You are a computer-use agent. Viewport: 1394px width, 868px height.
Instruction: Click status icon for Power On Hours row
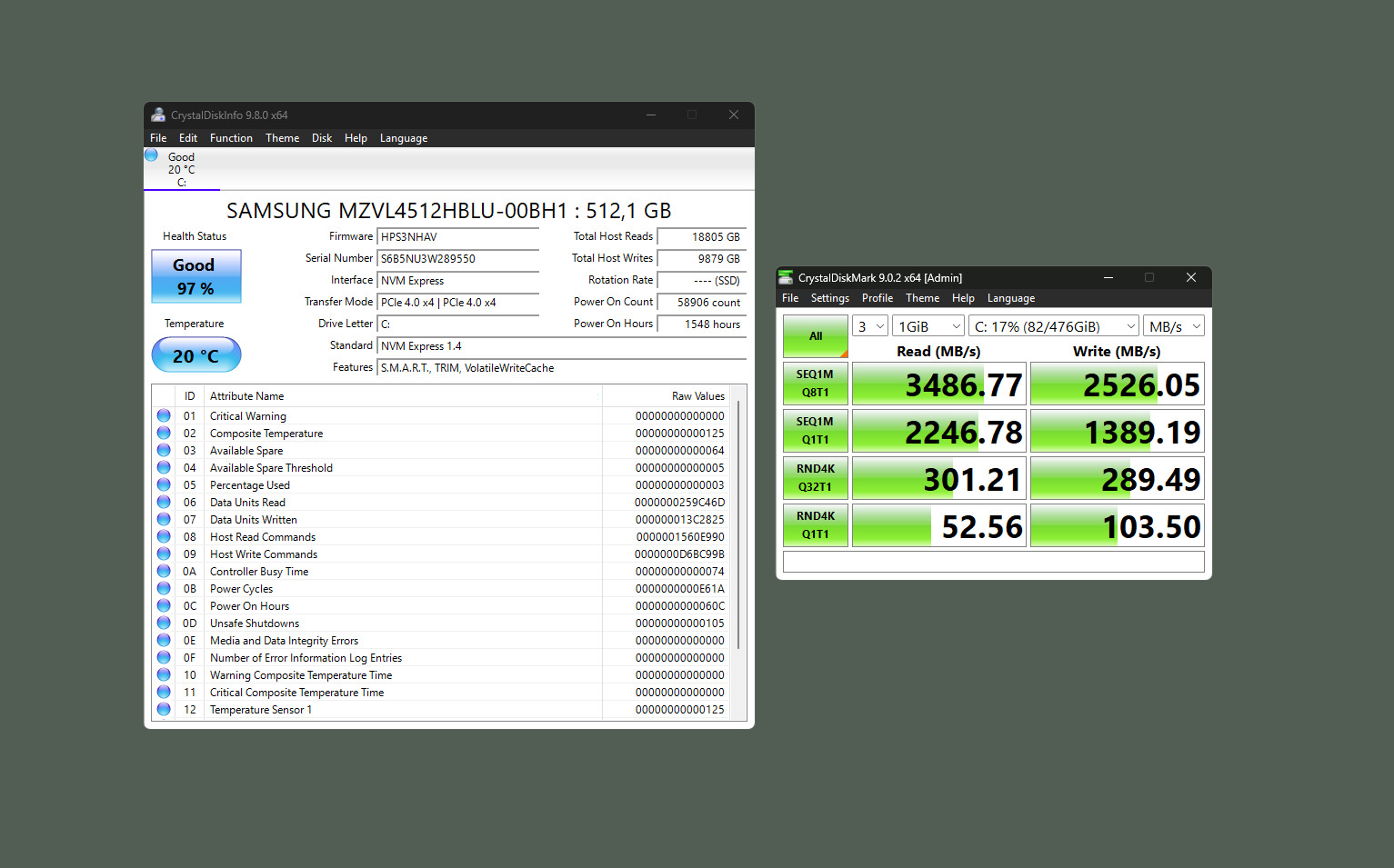164,605
